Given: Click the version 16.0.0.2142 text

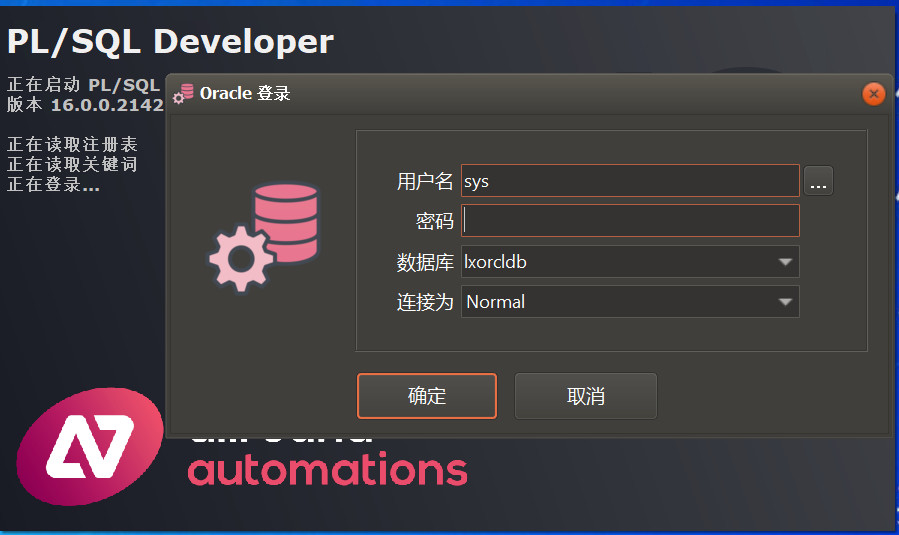Looking at the screenshot, I should 85,105.
